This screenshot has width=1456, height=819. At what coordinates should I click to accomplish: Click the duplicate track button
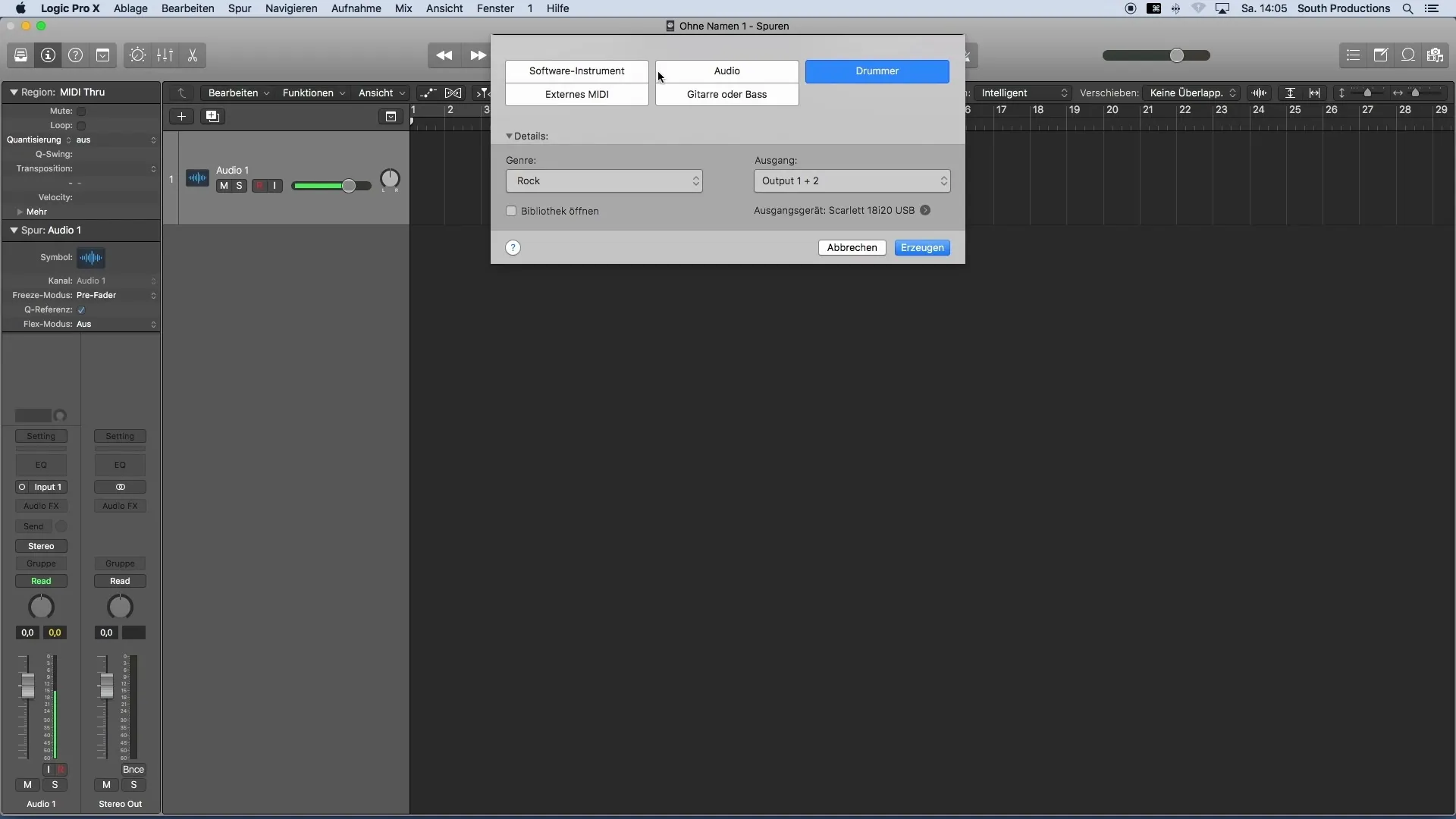(212, 116)
